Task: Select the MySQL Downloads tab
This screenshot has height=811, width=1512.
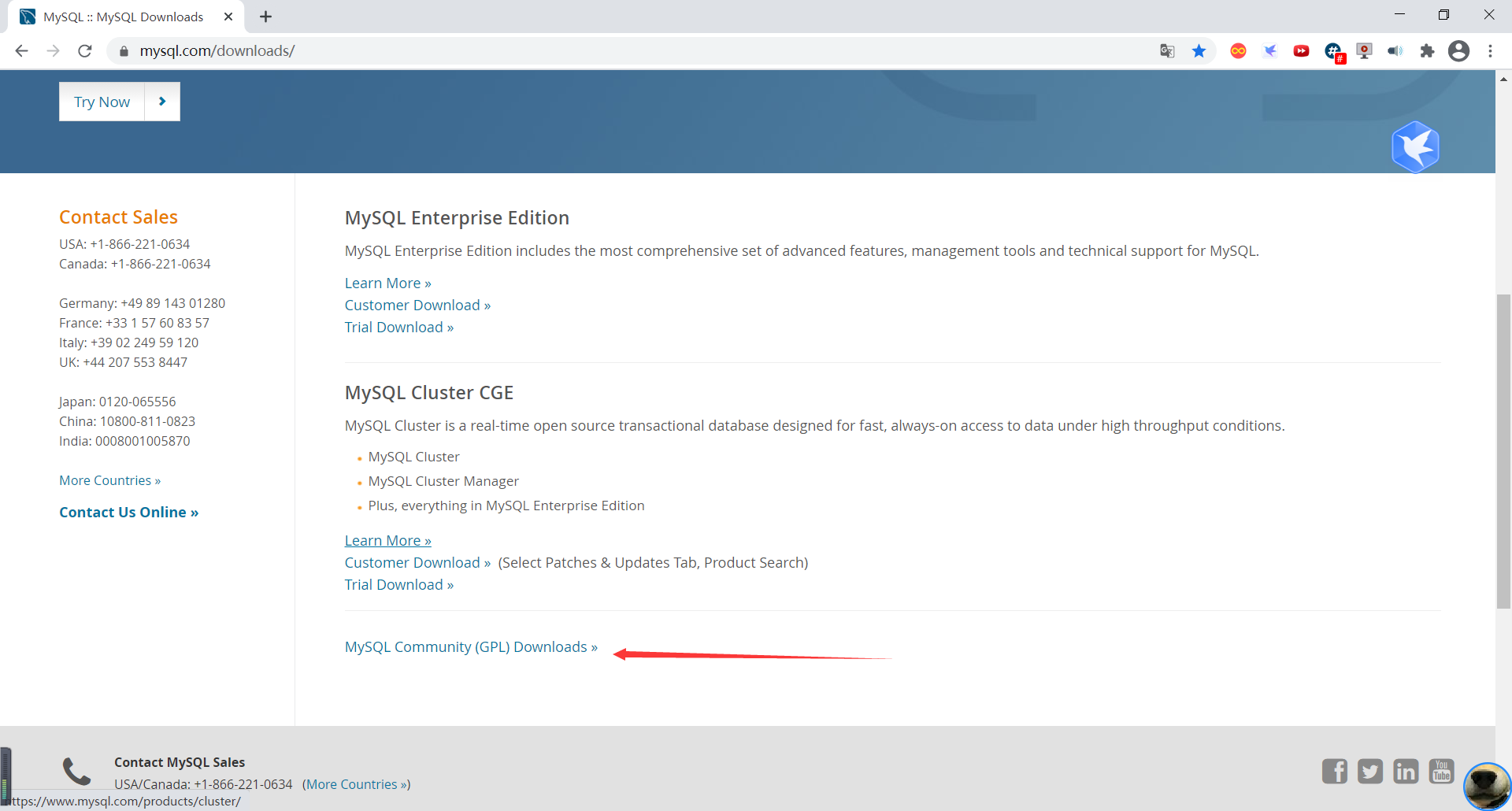Action: coord(126,17)
